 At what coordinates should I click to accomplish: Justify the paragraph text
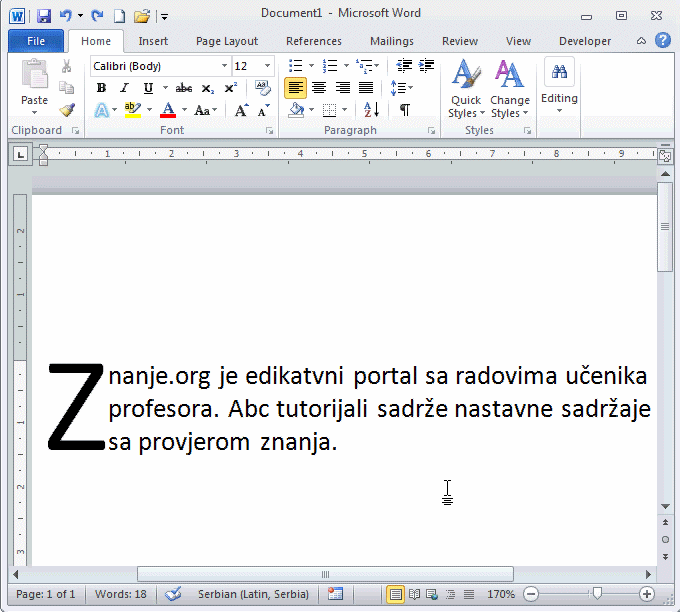(366, 88)
